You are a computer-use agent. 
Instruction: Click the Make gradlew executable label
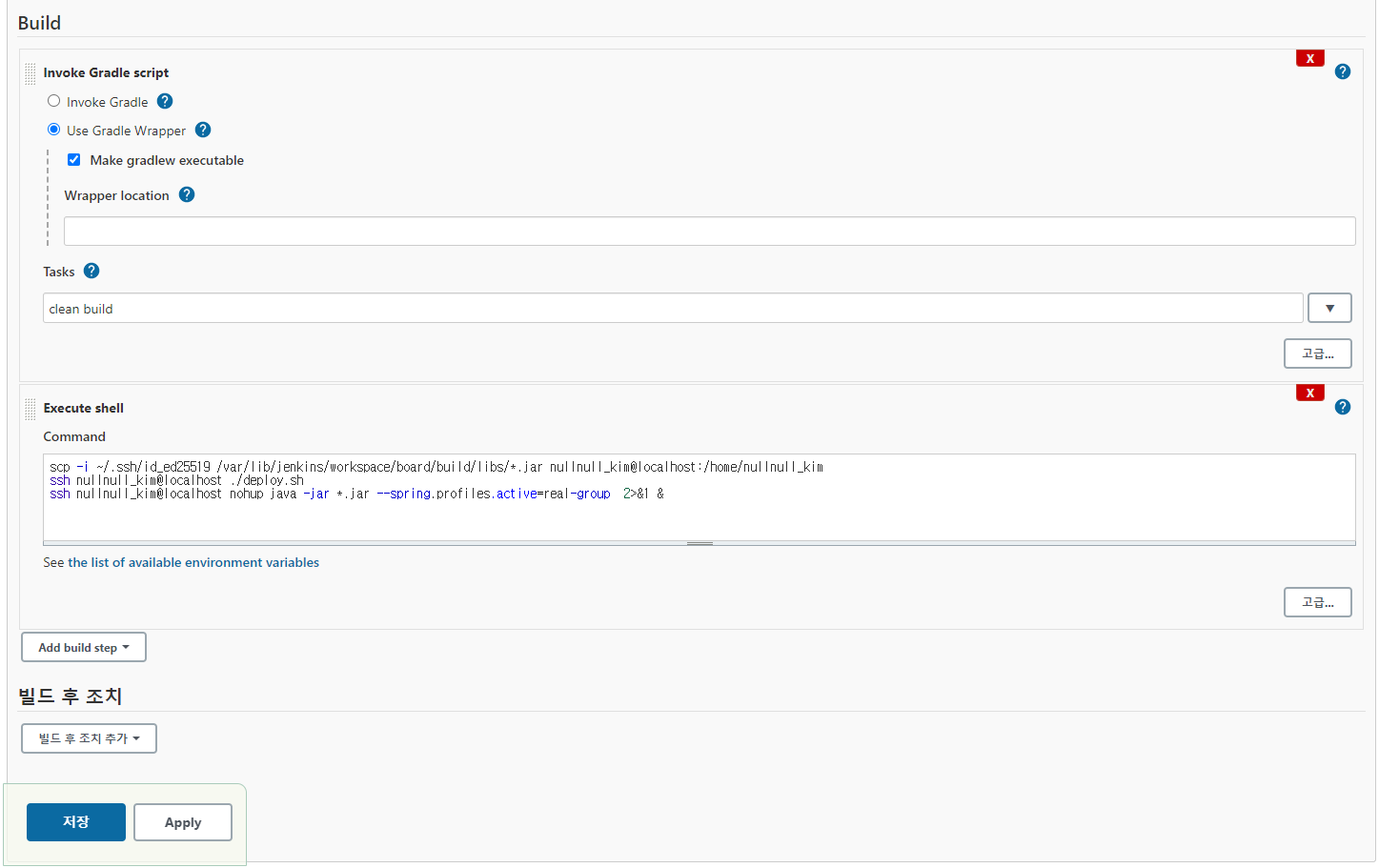(167, 160)
